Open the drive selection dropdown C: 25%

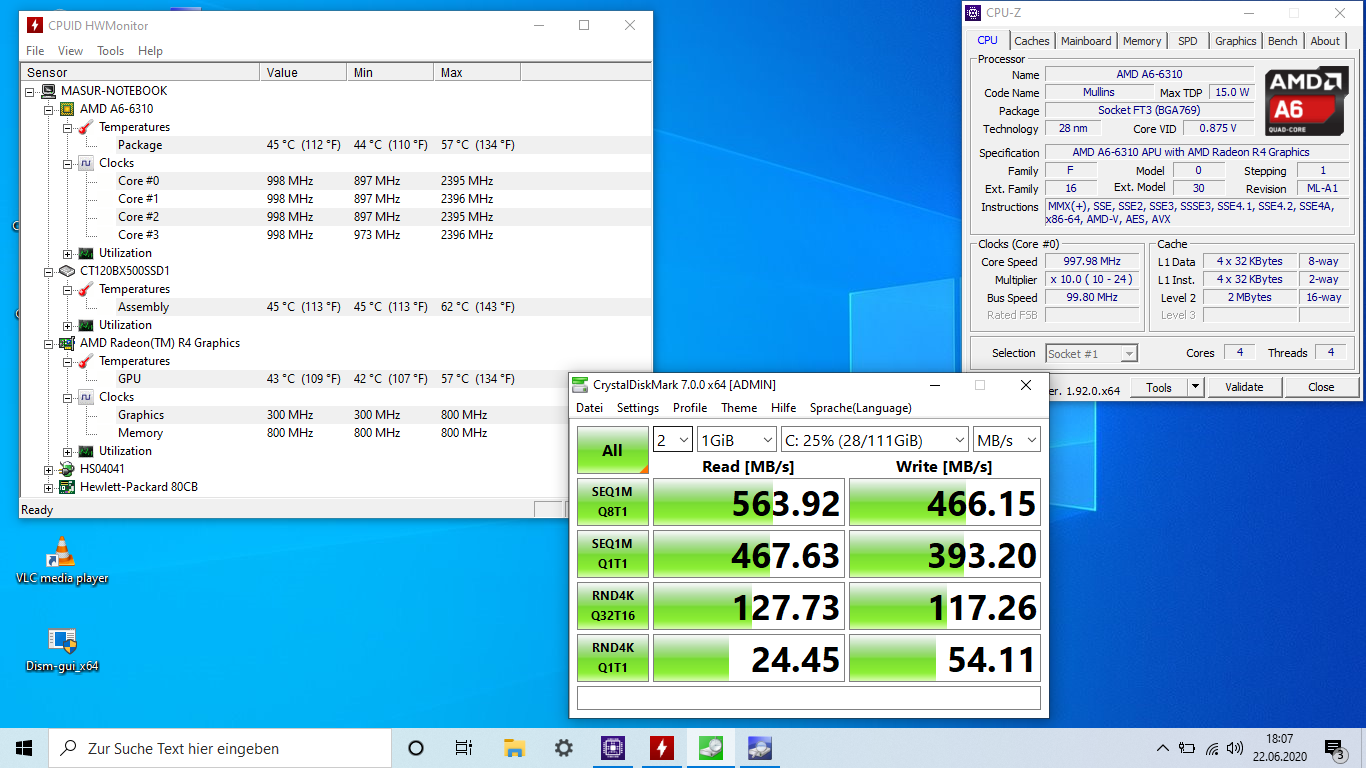[x=874, y=440]
